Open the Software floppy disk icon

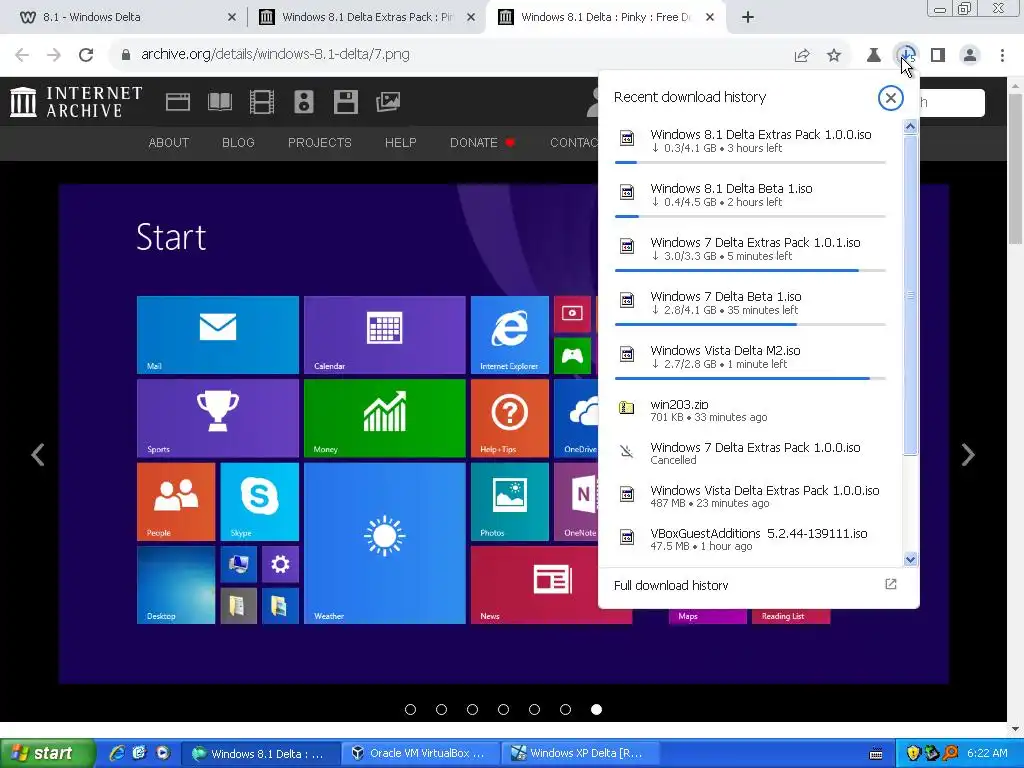click(x=345, y=102)
